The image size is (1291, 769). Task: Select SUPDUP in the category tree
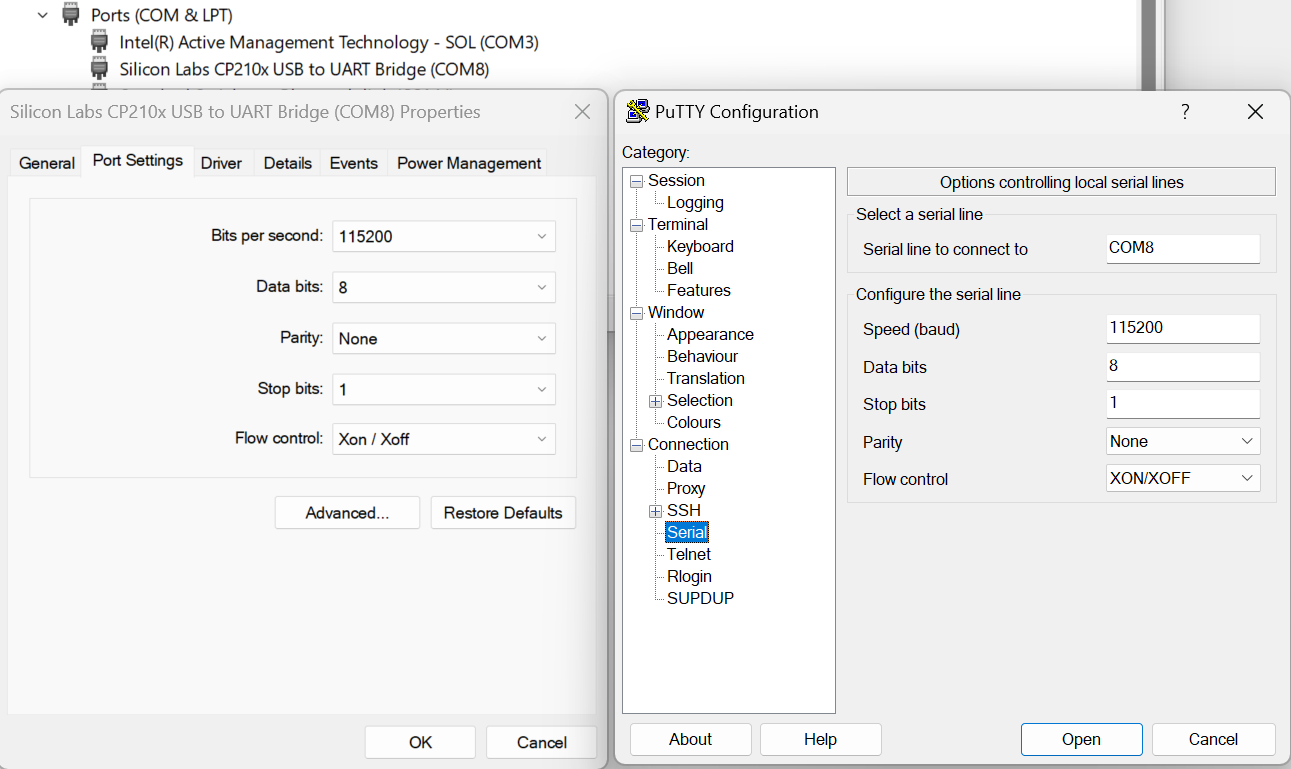(x=700, y=599)
